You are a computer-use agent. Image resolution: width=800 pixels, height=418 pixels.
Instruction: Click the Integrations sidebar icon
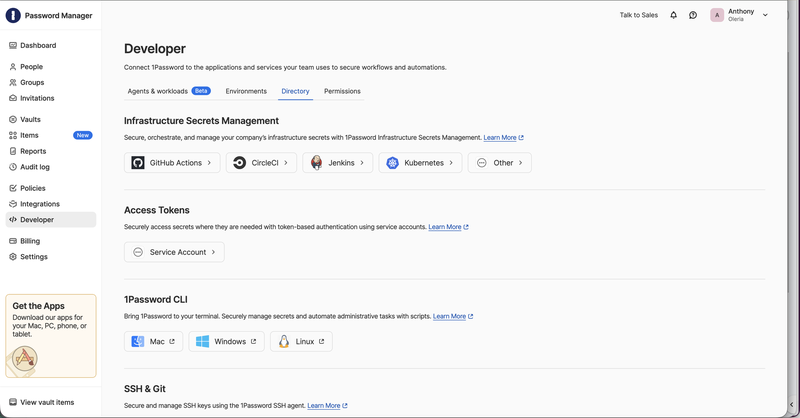[13, 204]
